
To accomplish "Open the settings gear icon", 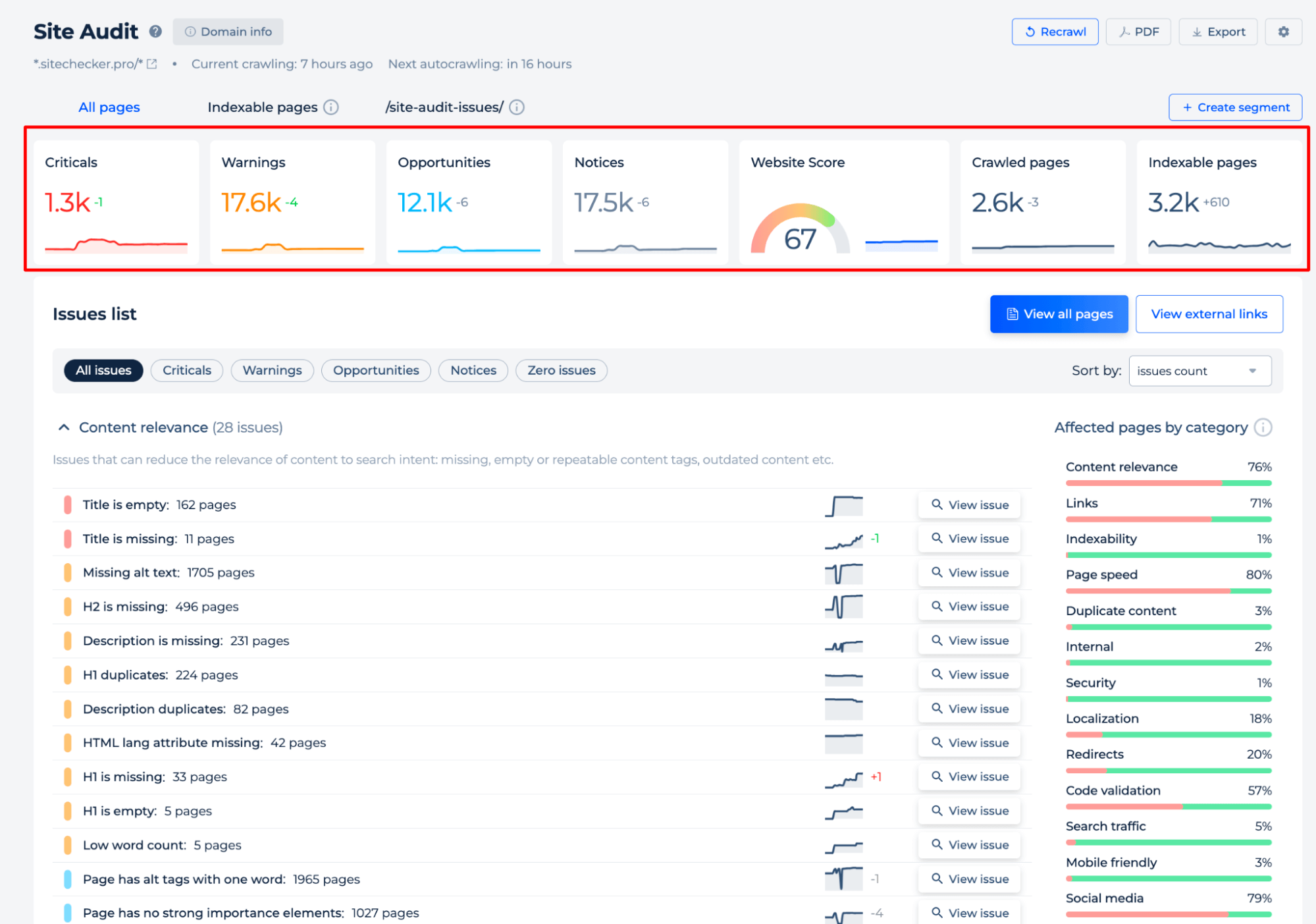I will coord(1283,32).
